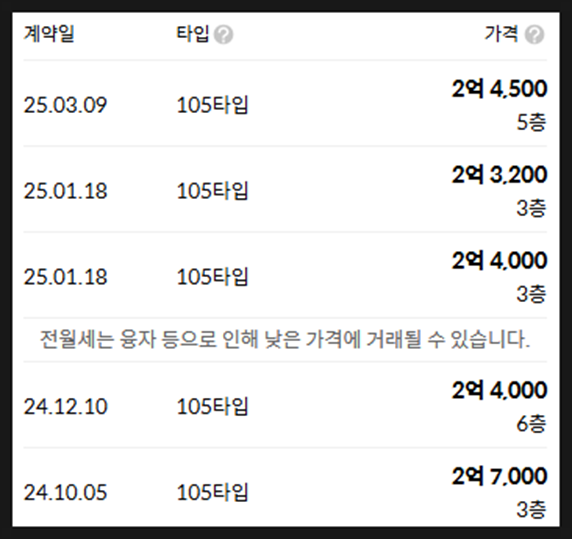572x539 pixels.
Task: Click 3층 under the 2억 7,000 price
Action: tap(532, 510)
